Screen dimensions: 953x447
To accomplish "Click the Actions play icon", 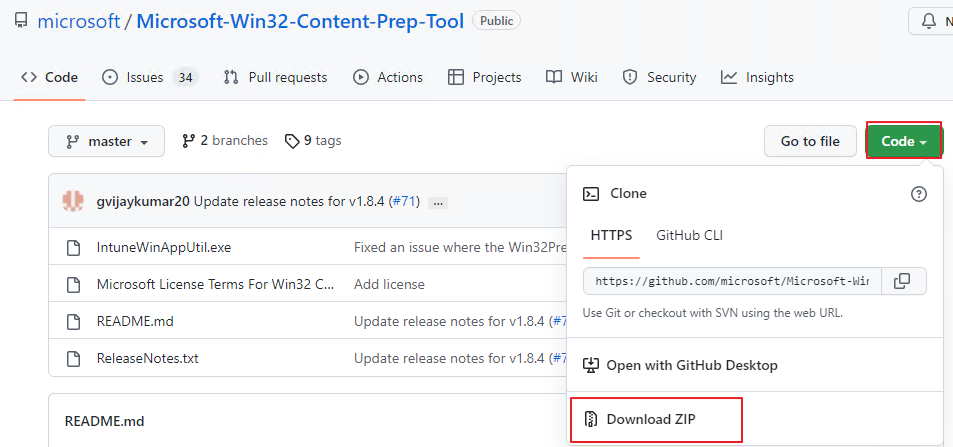I will (x=360, y=77).
